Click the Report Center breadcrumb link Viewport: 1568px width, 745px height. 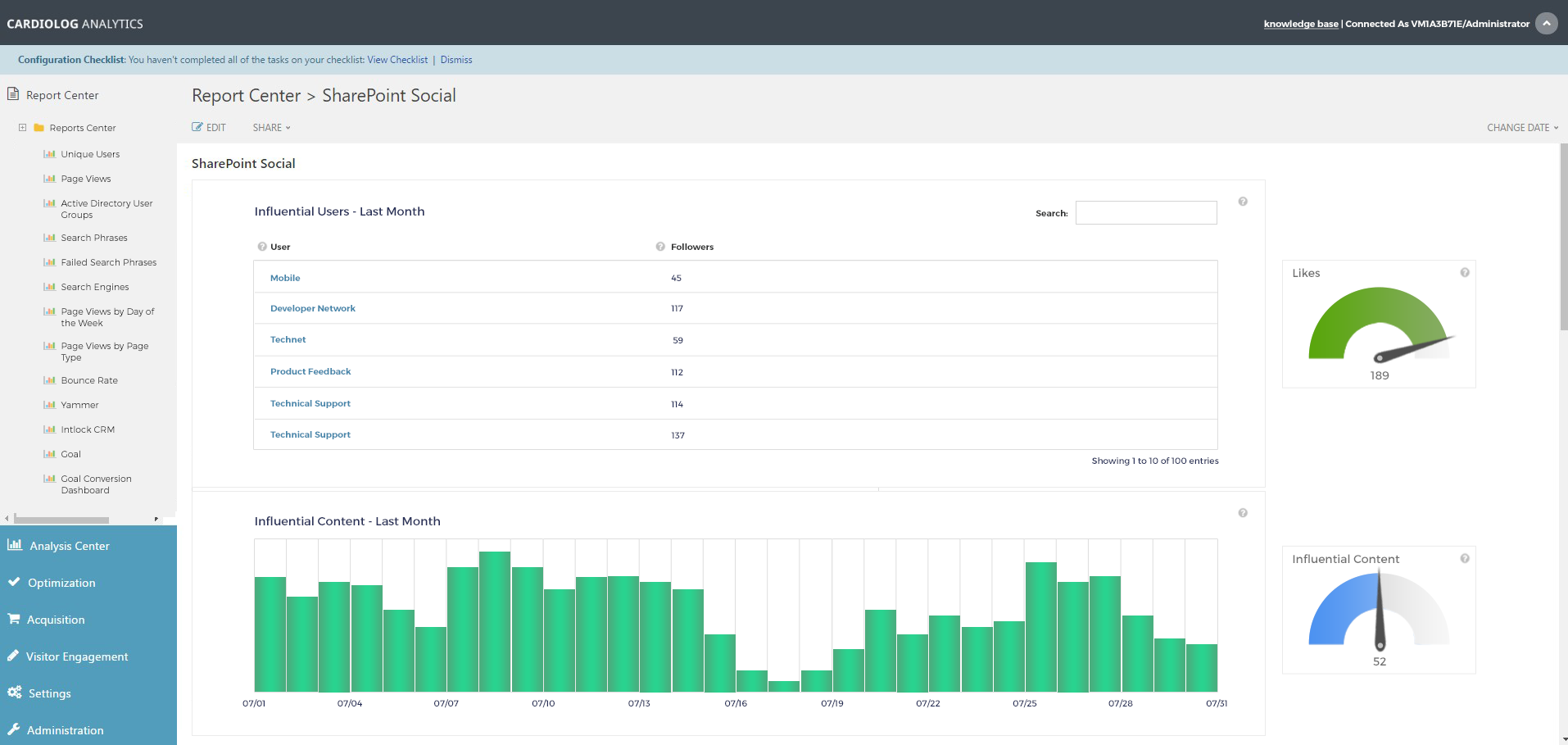point(247,96)
